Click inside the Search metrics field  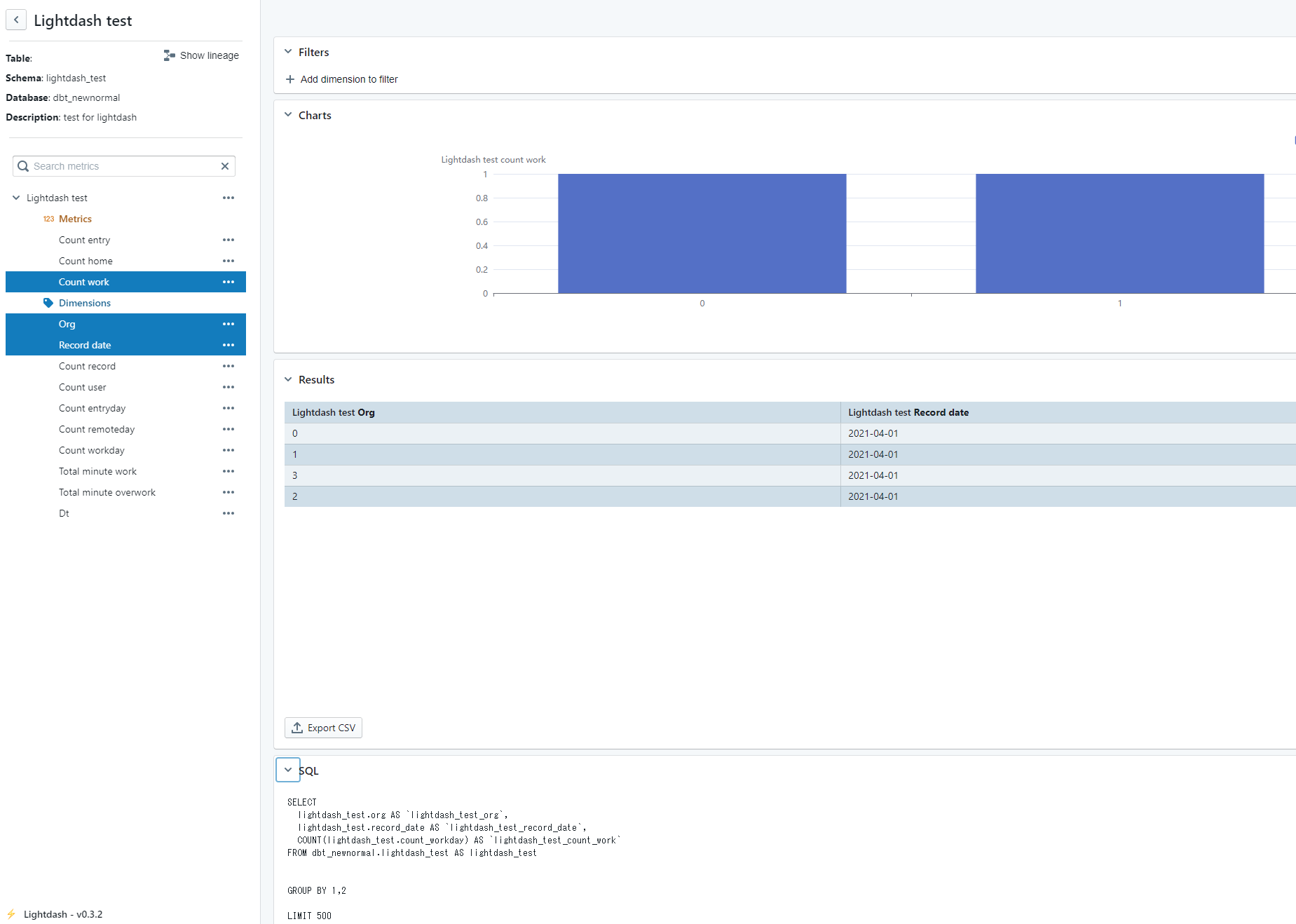119,166
